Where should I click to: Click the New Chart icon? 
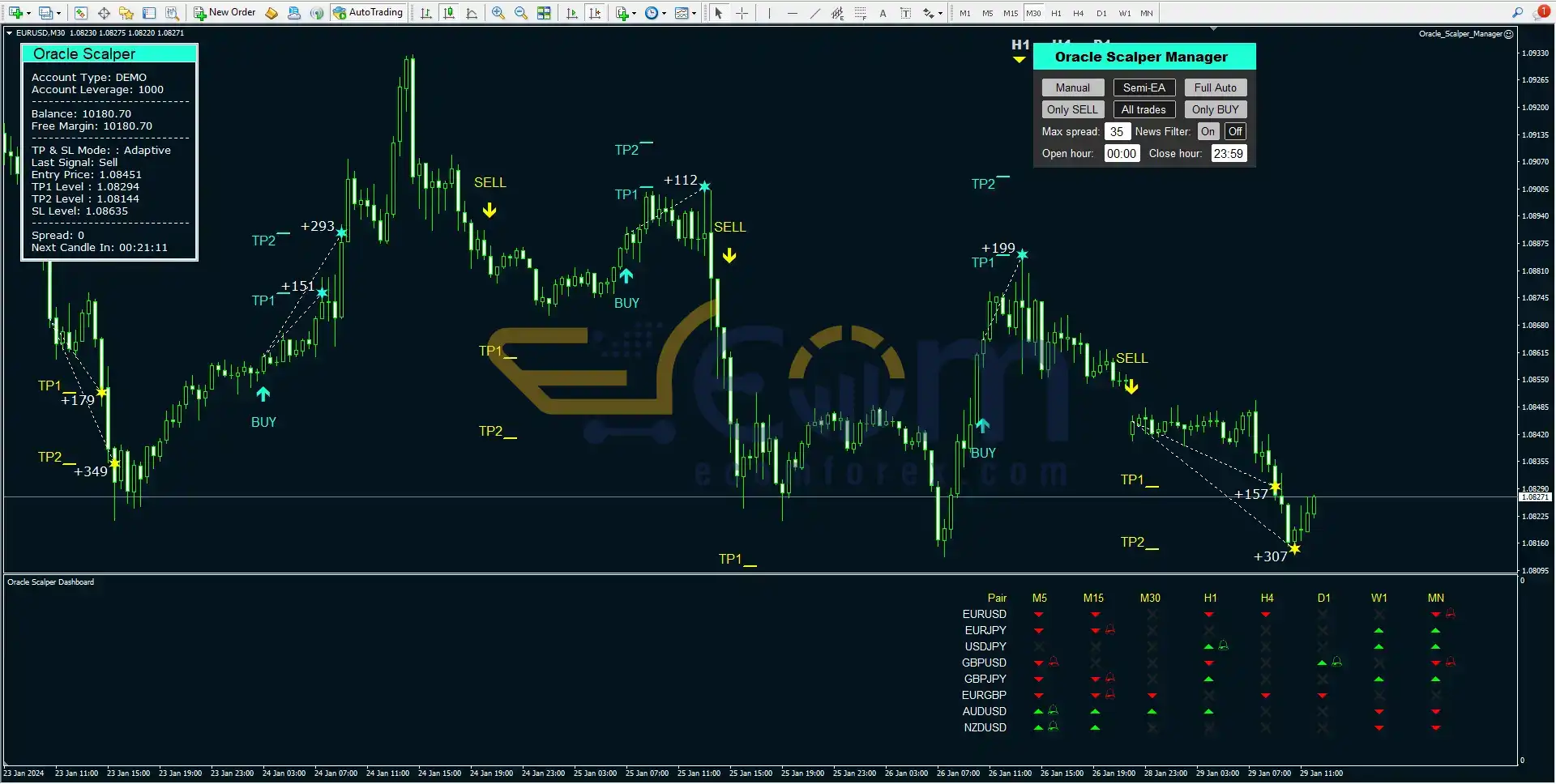click(15, 13)
